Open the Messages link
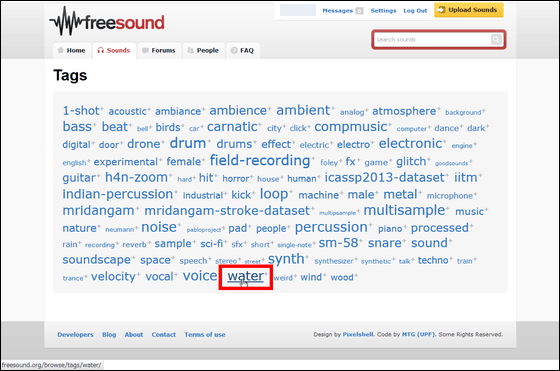 pyautogui.click(x=338, y=11)
